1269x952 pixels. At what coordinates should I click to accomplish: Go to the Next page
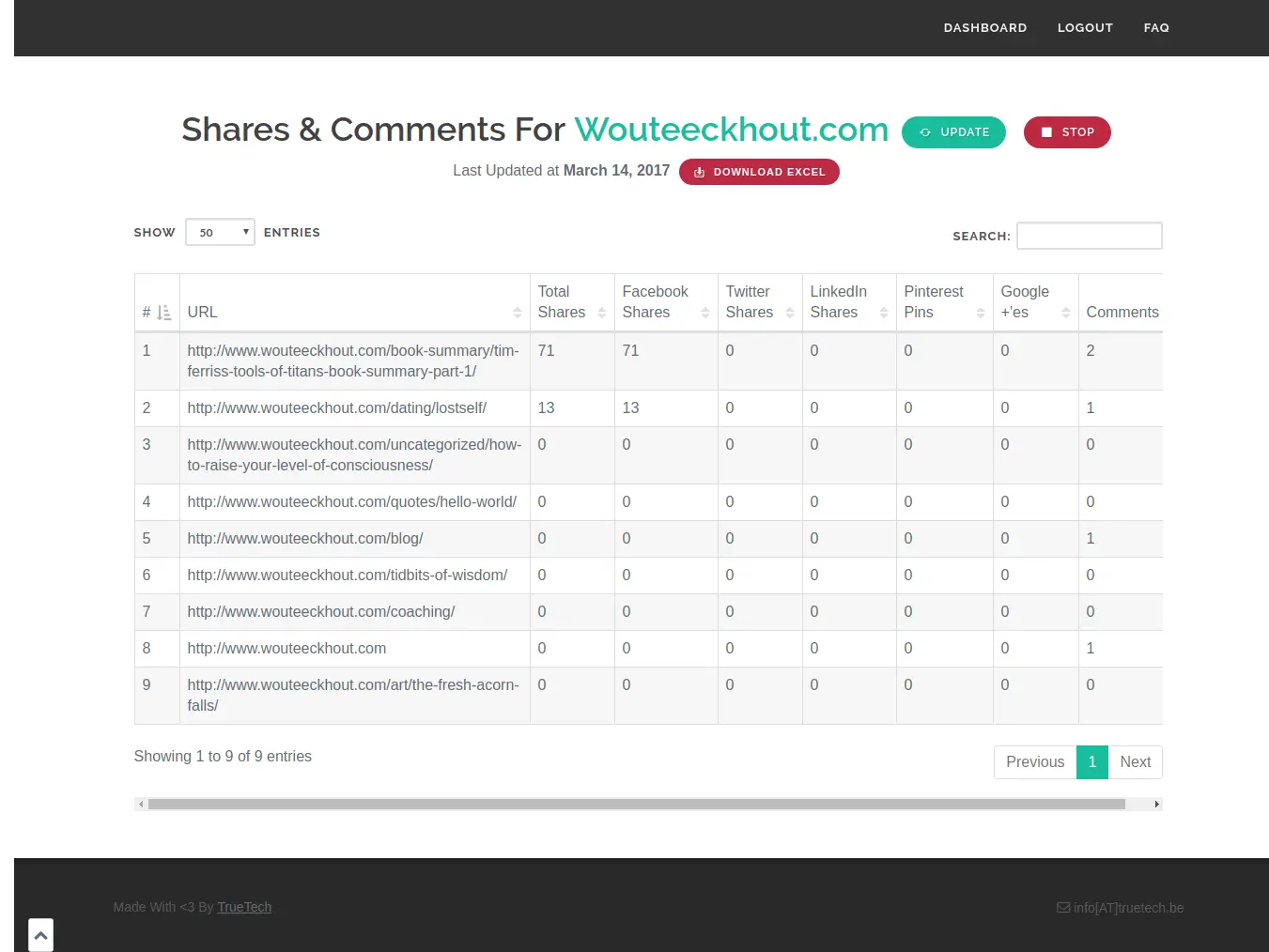click(x=1135, y=762)
